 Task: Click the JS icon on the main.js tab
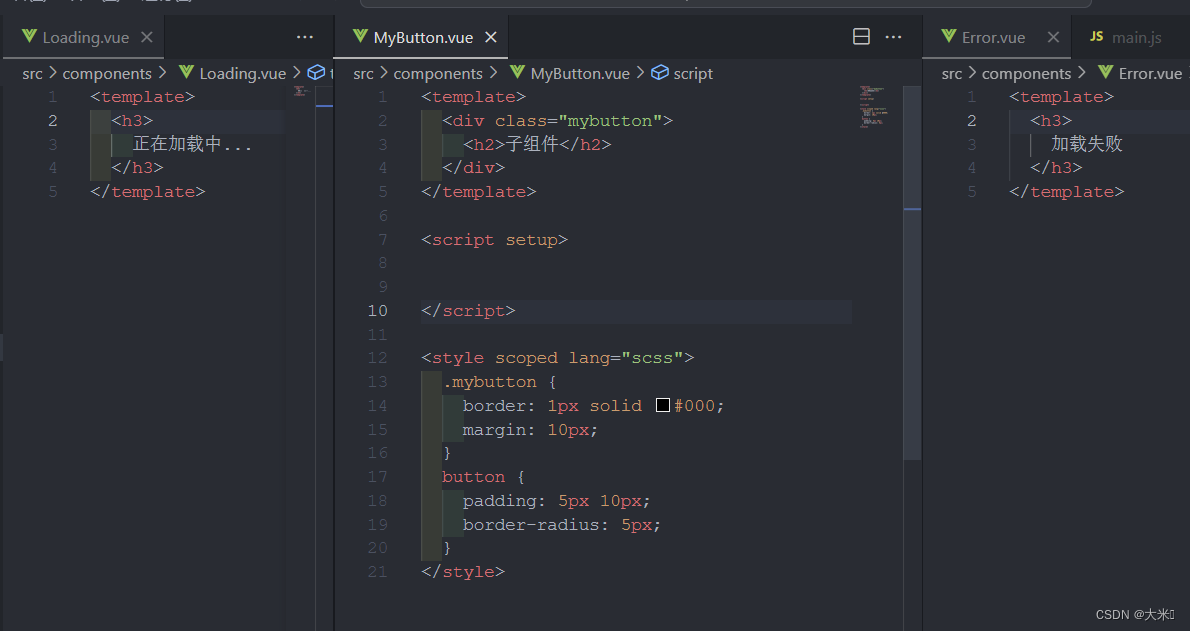(x=1100, y=36)
